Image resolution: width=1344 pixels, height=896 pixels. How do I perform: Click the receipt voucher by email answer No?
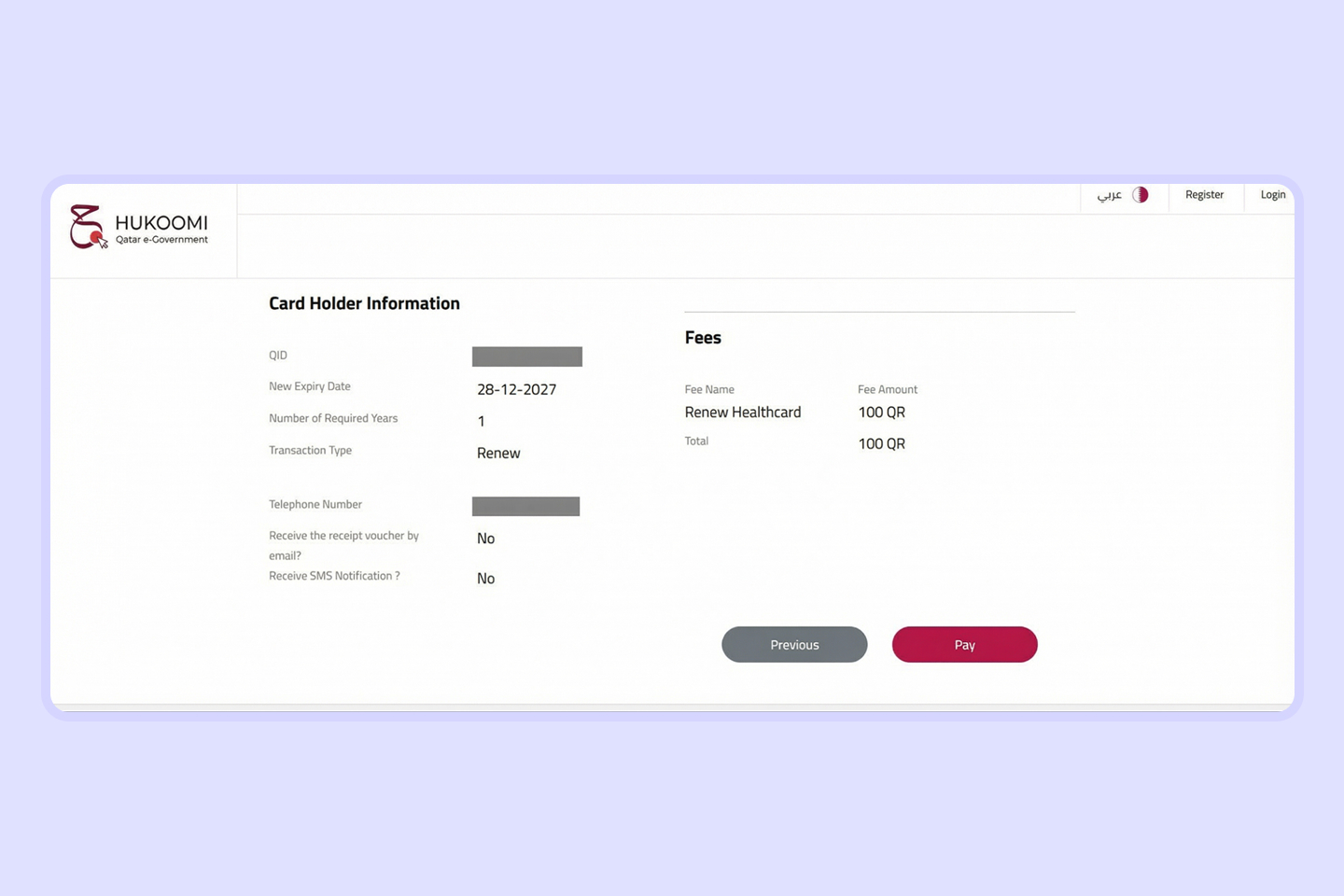485,539
